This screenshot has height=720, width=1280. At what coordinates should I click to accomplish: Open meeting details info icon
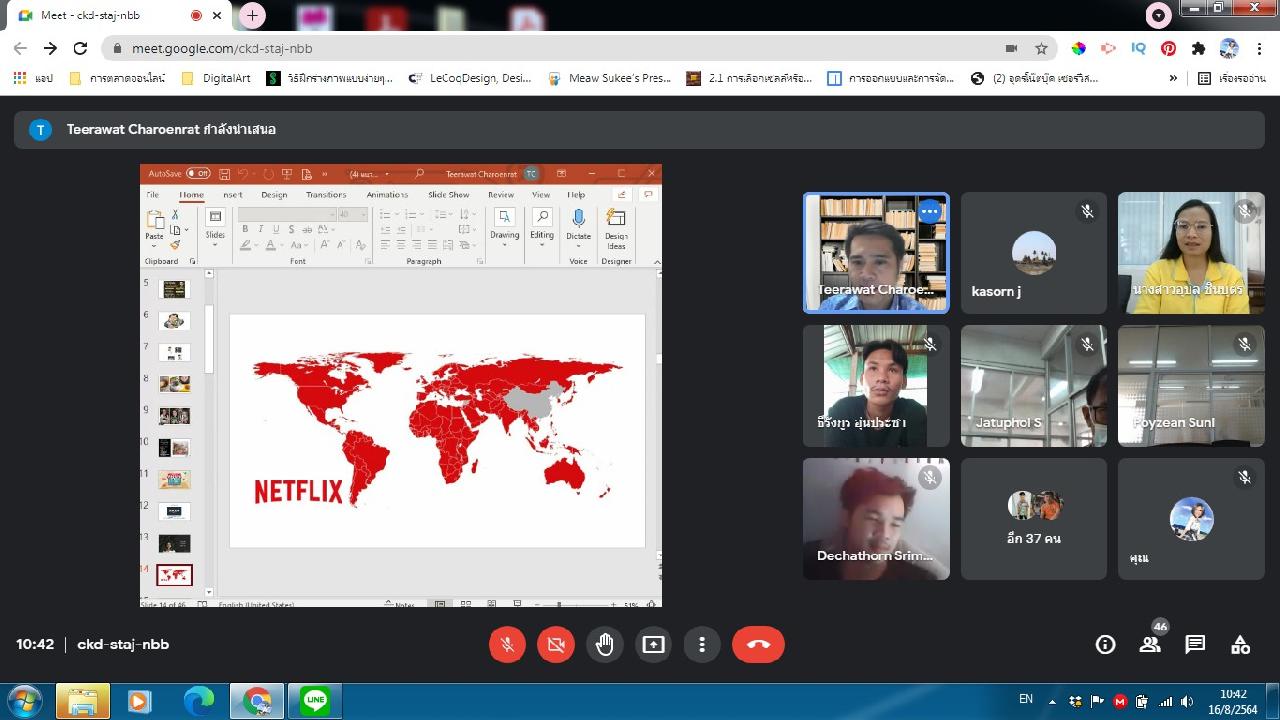tap(1105, 645)
